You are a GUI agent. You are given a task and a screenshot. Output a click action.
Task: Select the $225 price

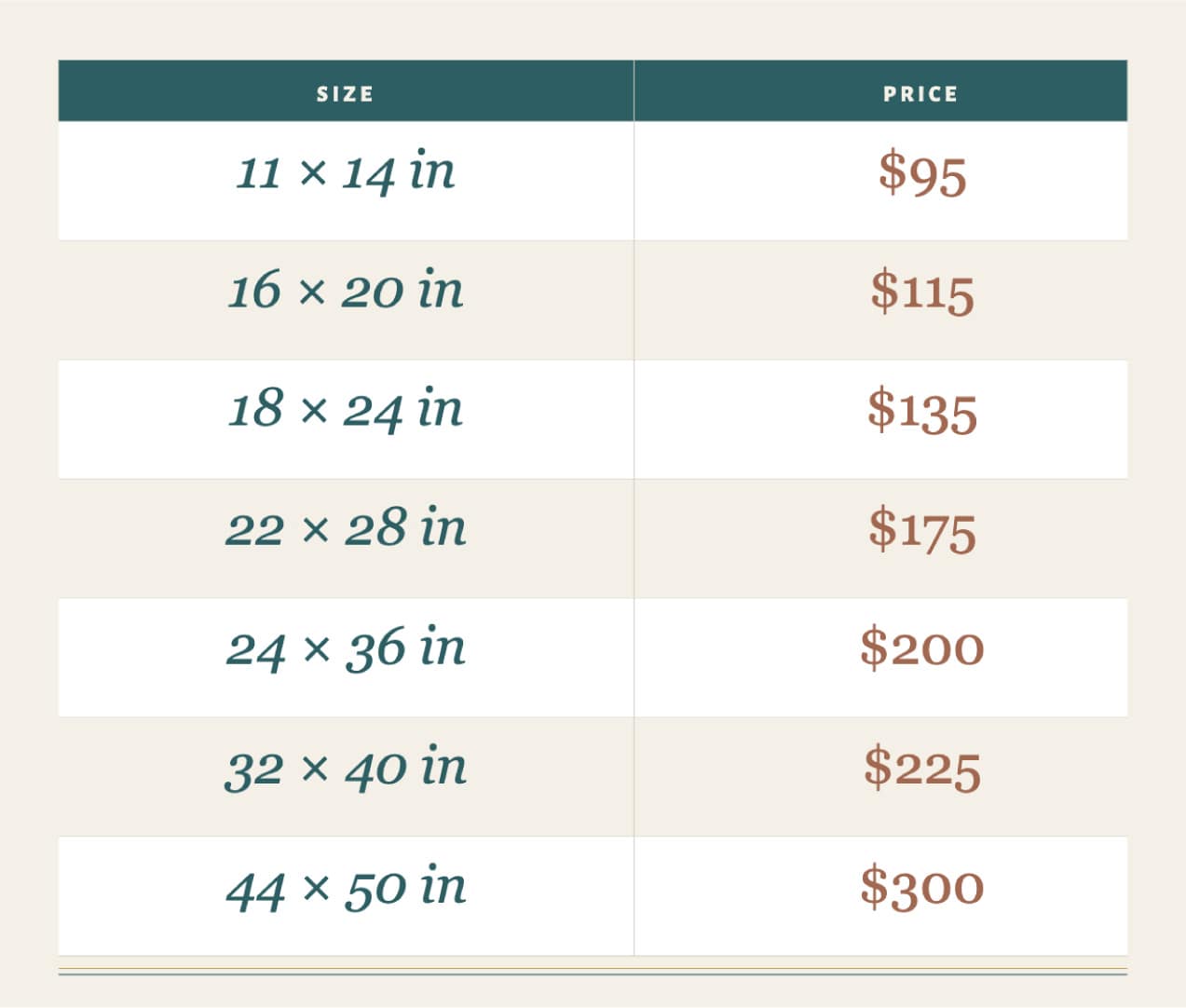click(922, 769)
